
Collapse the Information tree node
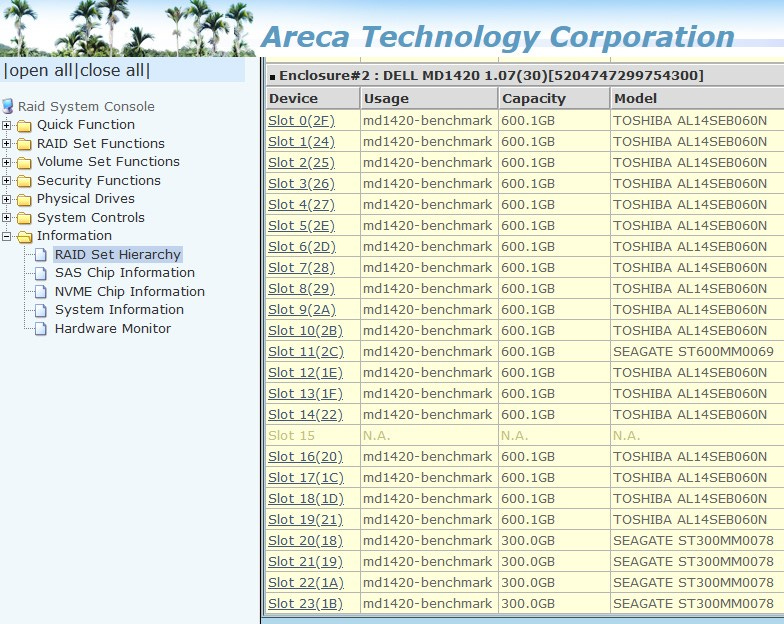(x=6, y=236)
